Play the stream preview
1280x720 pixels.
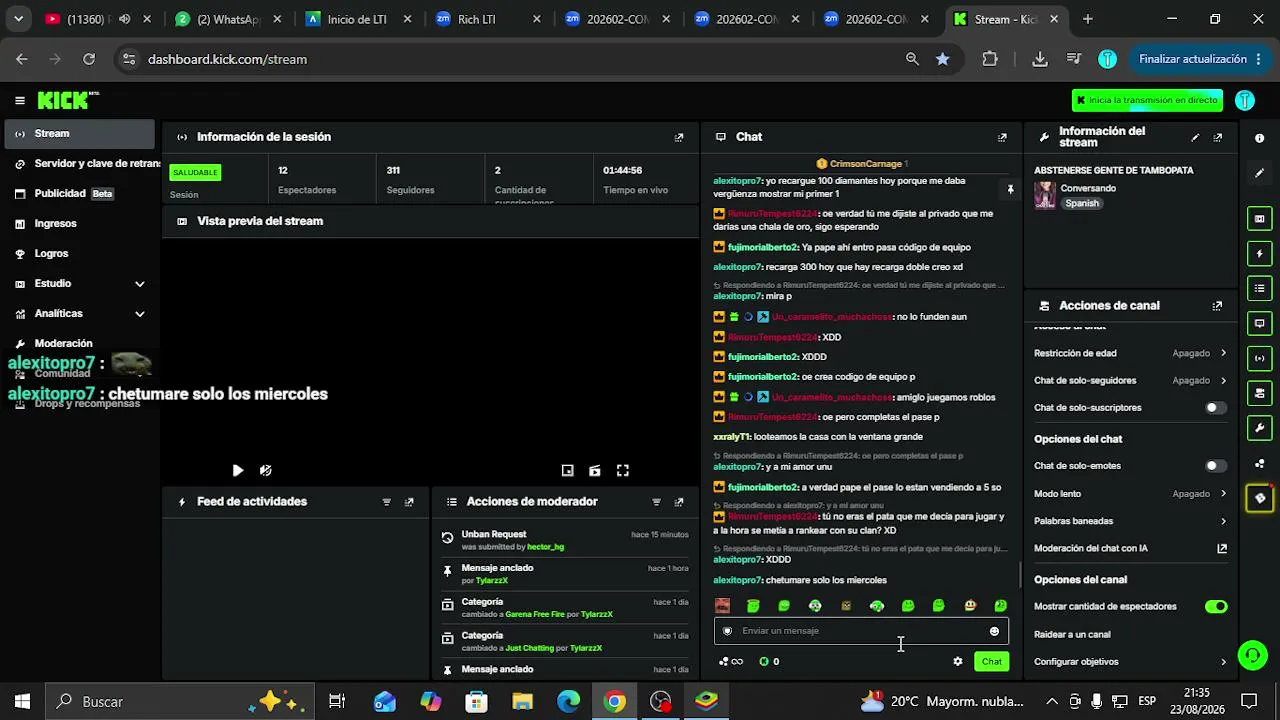click(x=237, y=470)
